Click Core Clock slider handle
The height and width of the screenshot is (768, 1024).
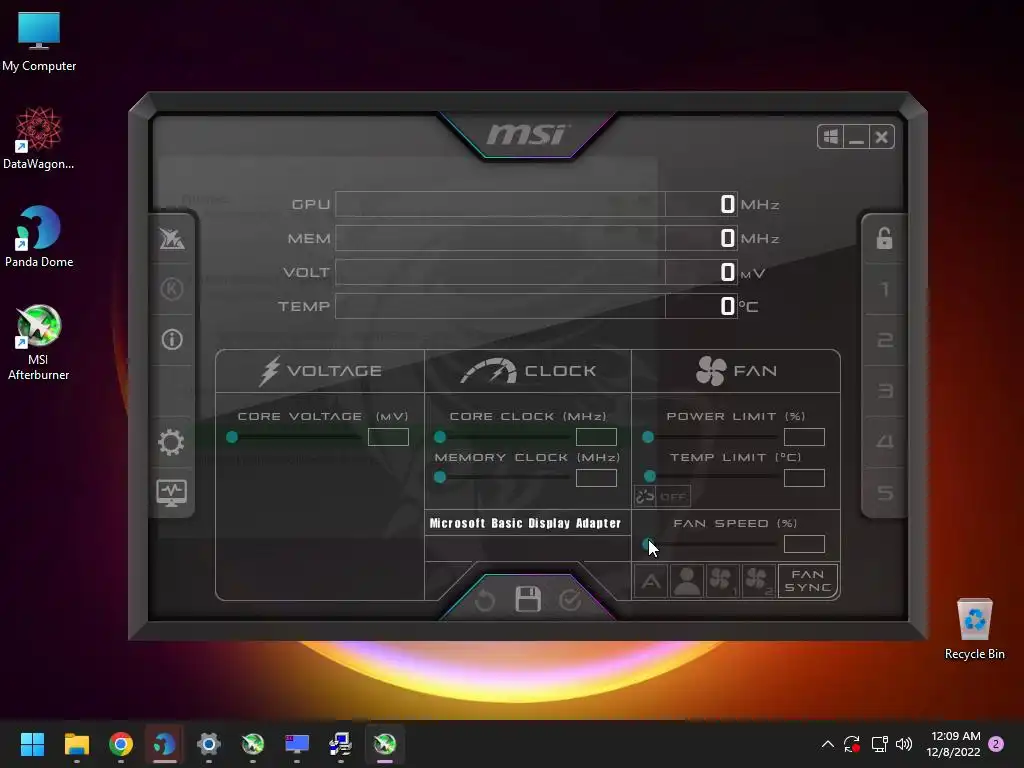[x=440, y=437]
